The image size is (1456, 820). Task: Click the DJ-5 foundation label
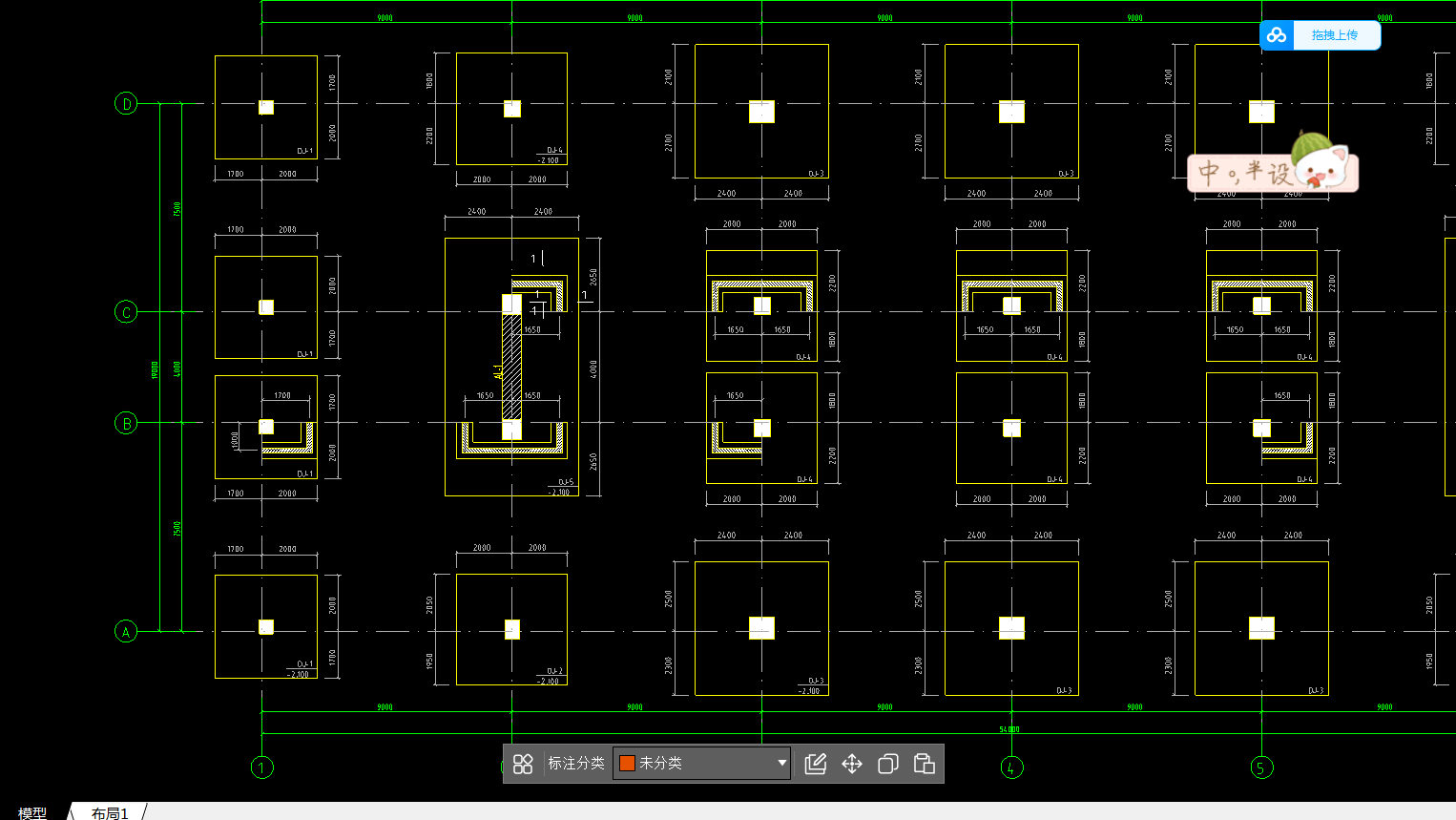566,482
